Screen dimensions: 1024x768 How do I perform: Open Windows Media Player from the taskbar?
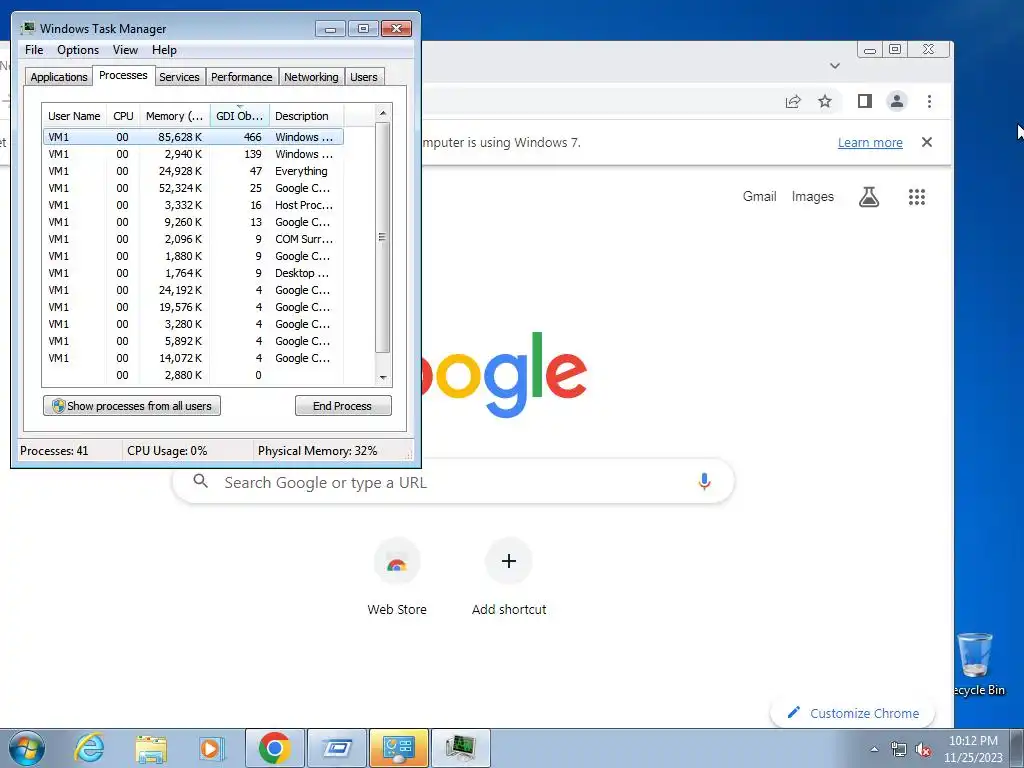pos(211,748)
